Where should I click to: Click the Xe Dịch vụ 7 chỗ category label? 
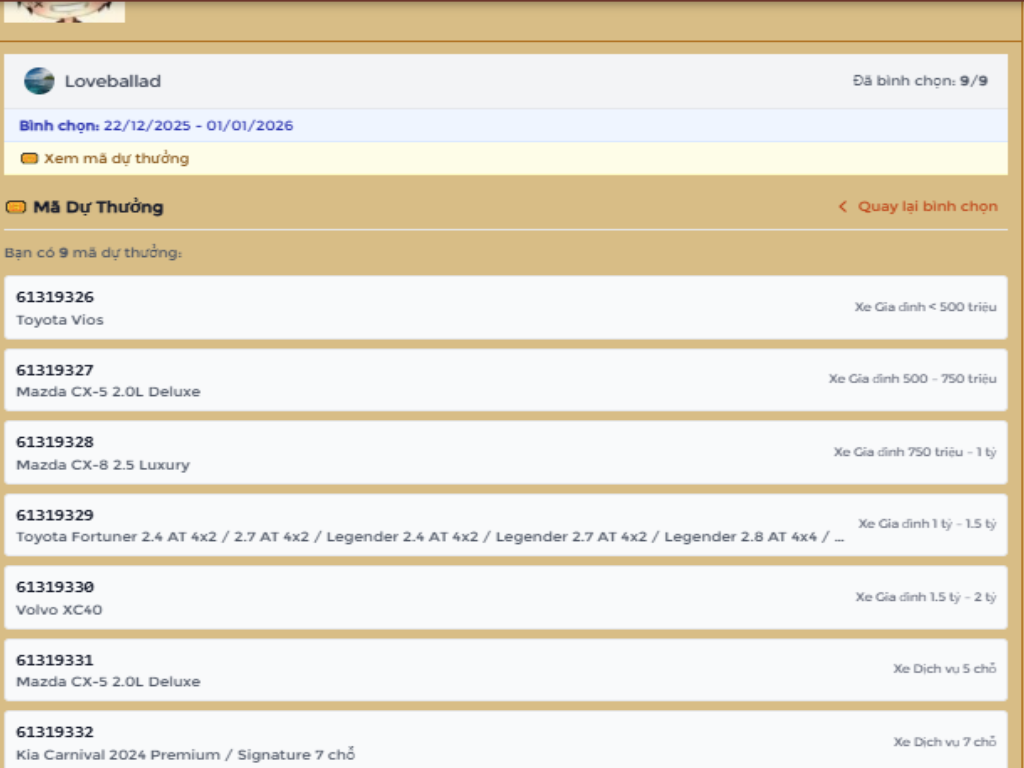(944, 742)
